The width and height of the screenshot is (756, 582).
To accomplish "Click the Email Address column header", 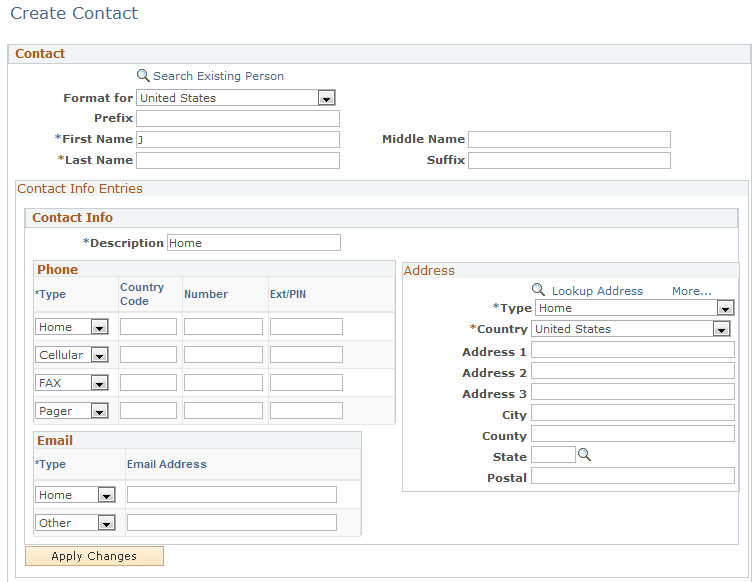I will [167, 464].
